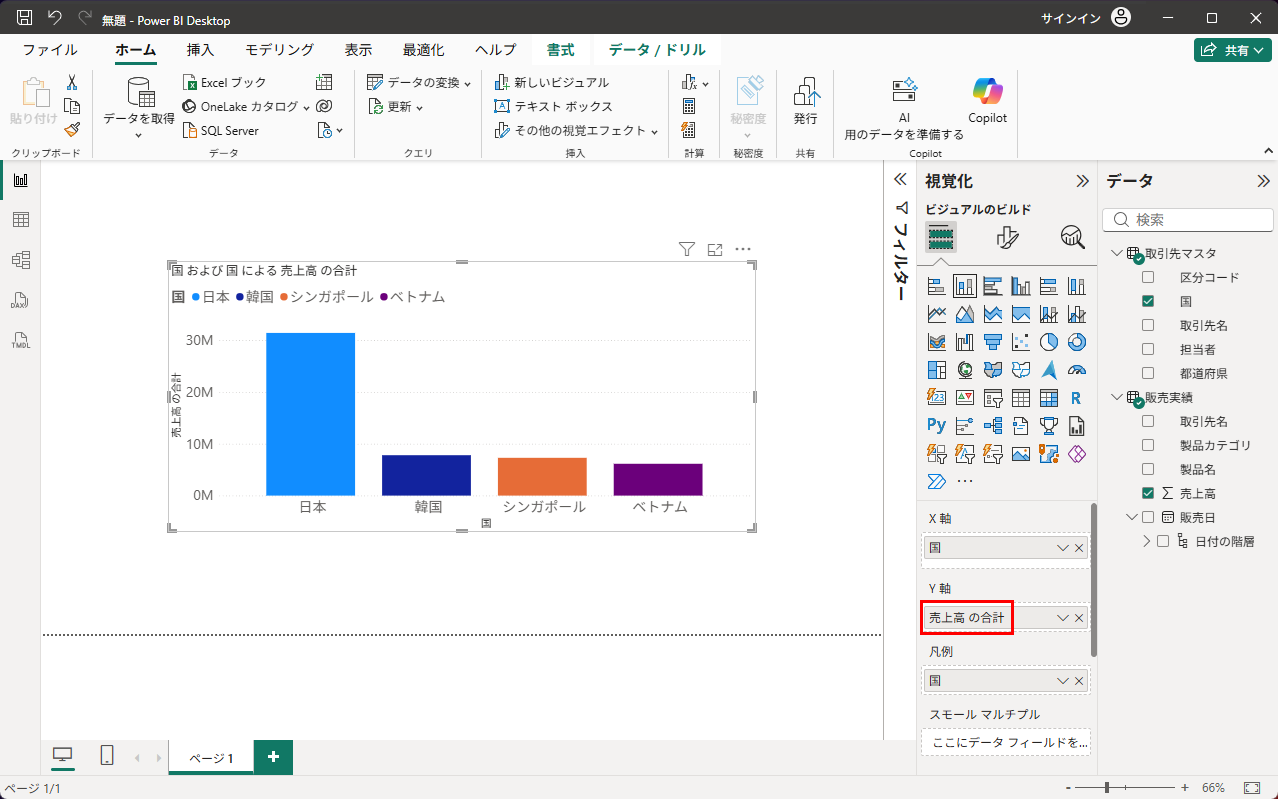The height and width of the screenshot is (799, 1278).
Task: Select the Python visual
Action: tap(937, 425)
